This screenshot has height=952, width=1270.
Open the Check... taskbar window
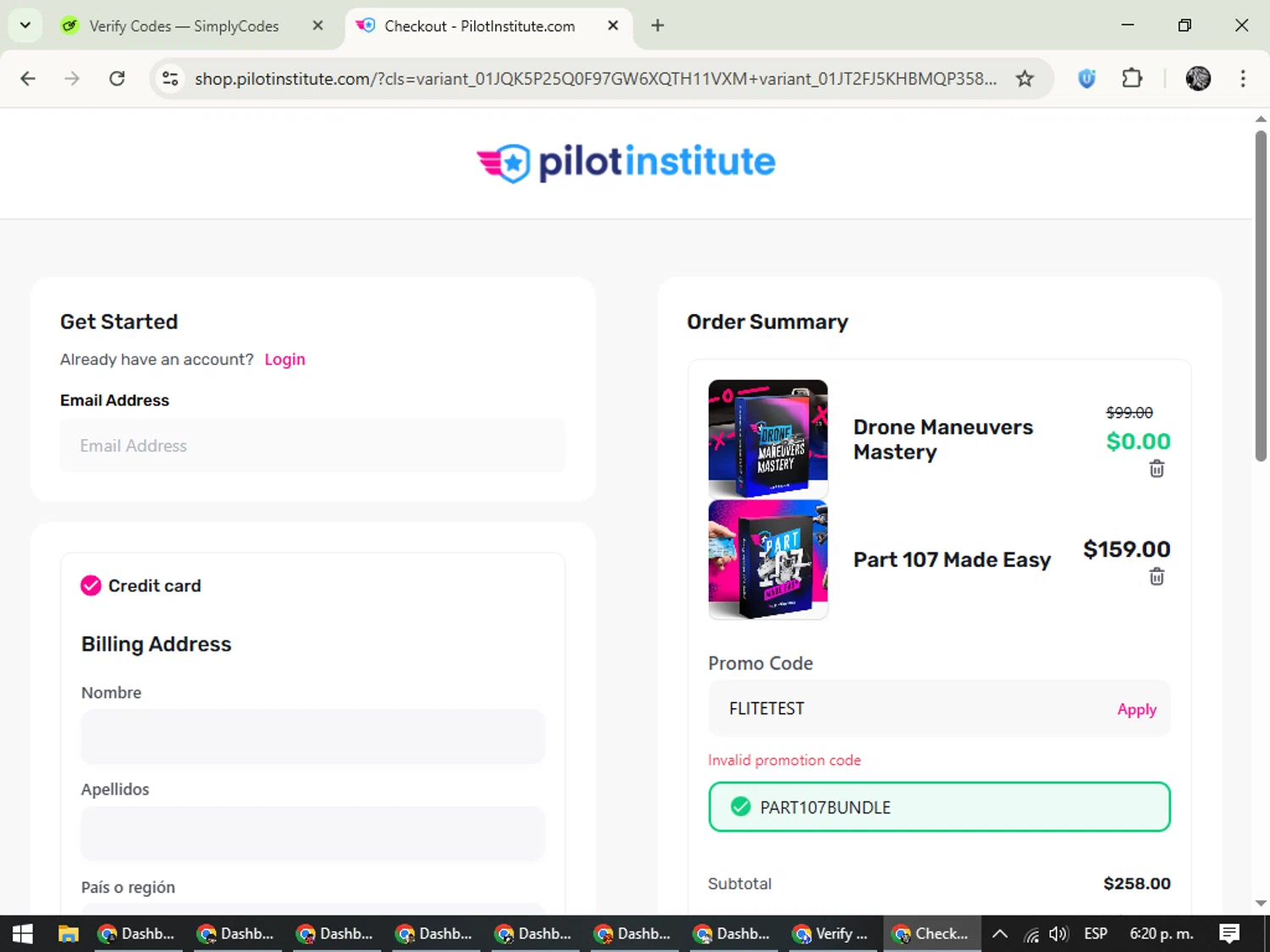point(932,933)
